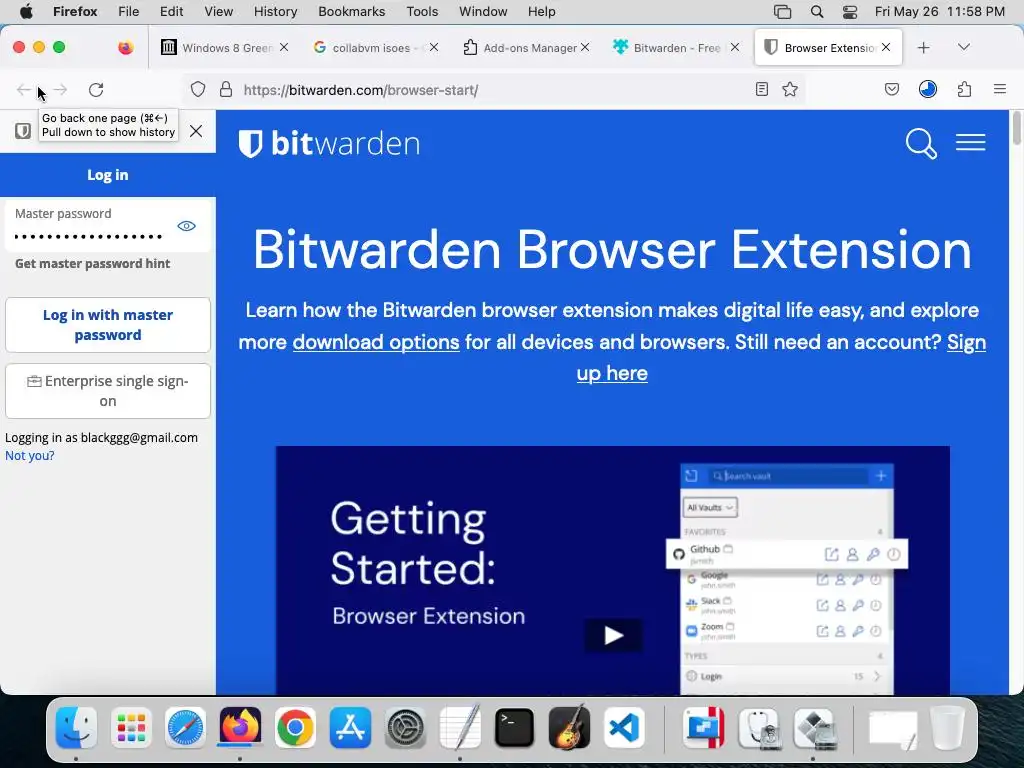Toggle Reader View icon in address bar
The image size is (1024, 768).
pyautogui.click(x=761, y=89)
